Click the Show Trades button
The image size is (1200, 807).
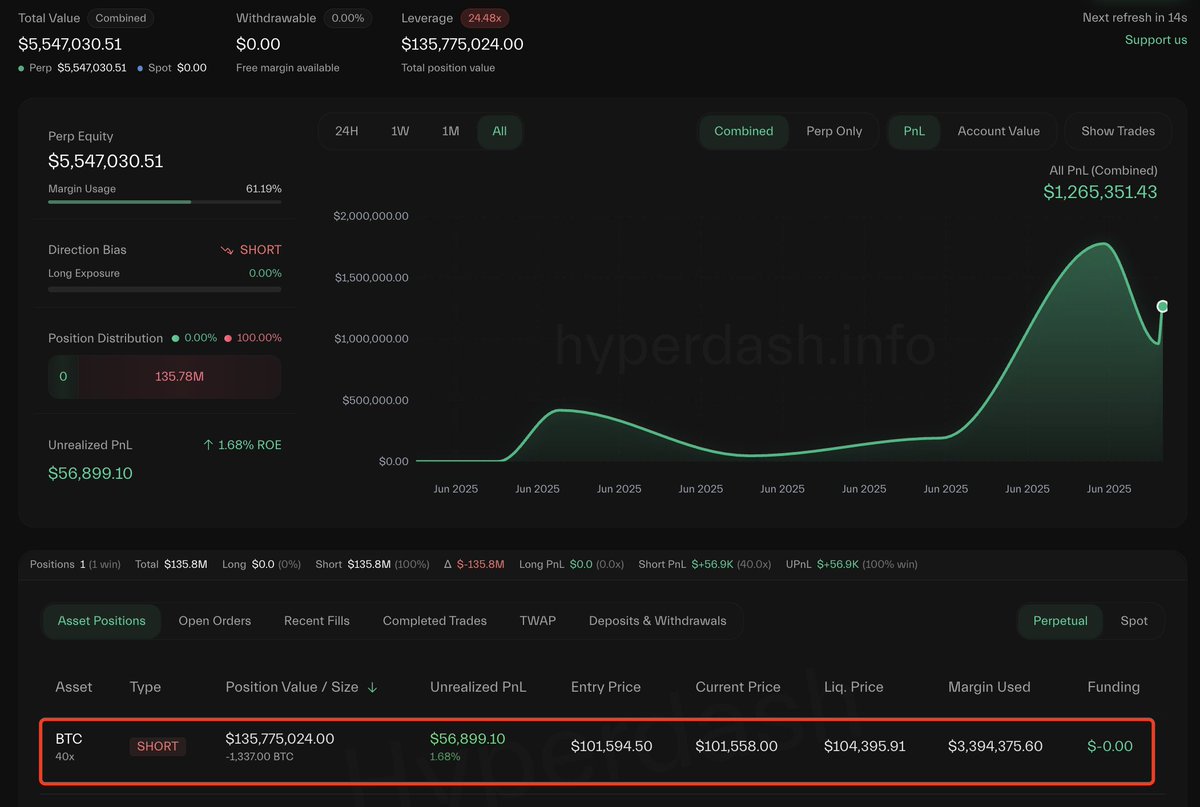[1117, 131]
